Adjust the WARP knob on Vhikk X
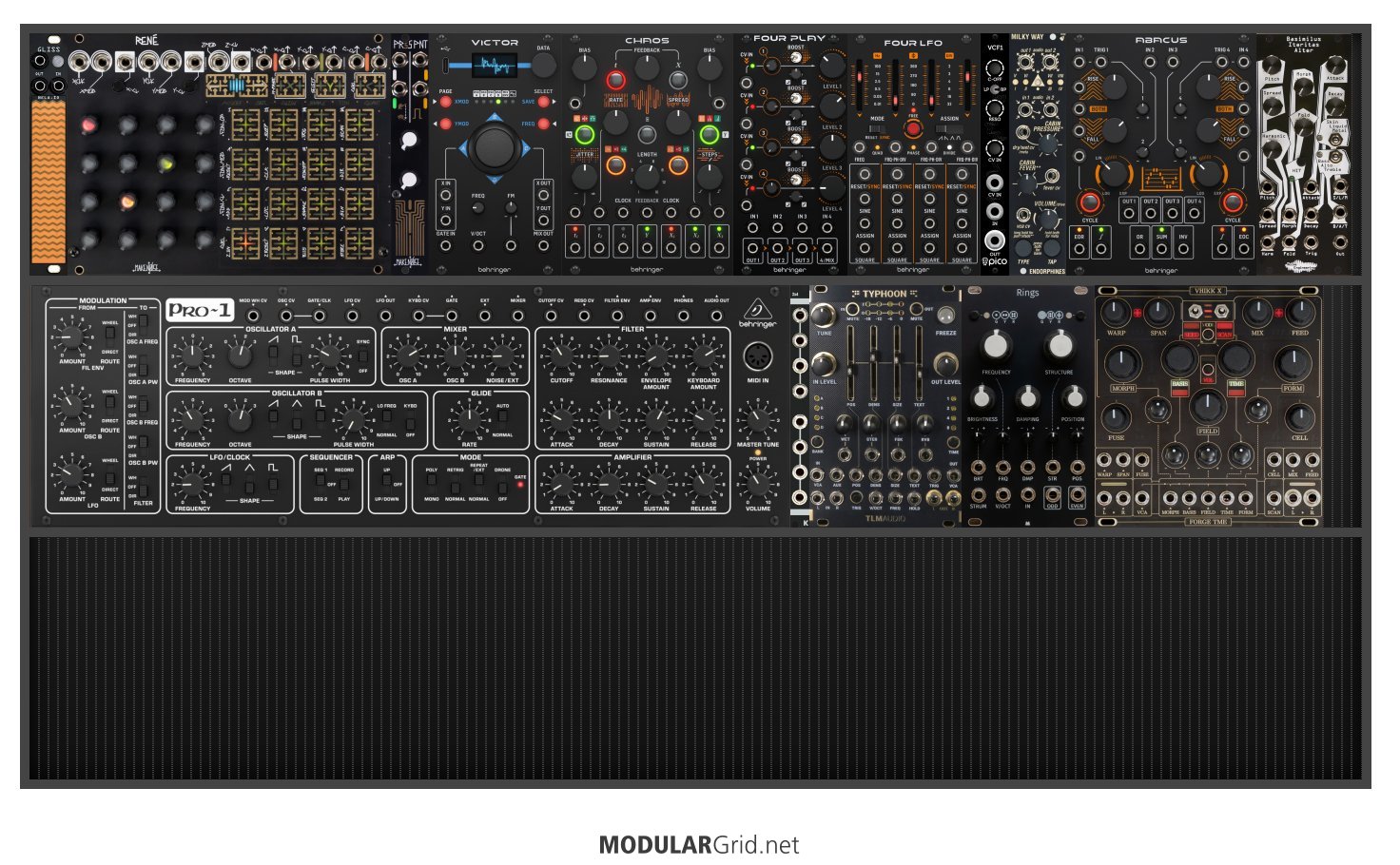Screen dimensions: 1400x865 tap(1116, 312)
